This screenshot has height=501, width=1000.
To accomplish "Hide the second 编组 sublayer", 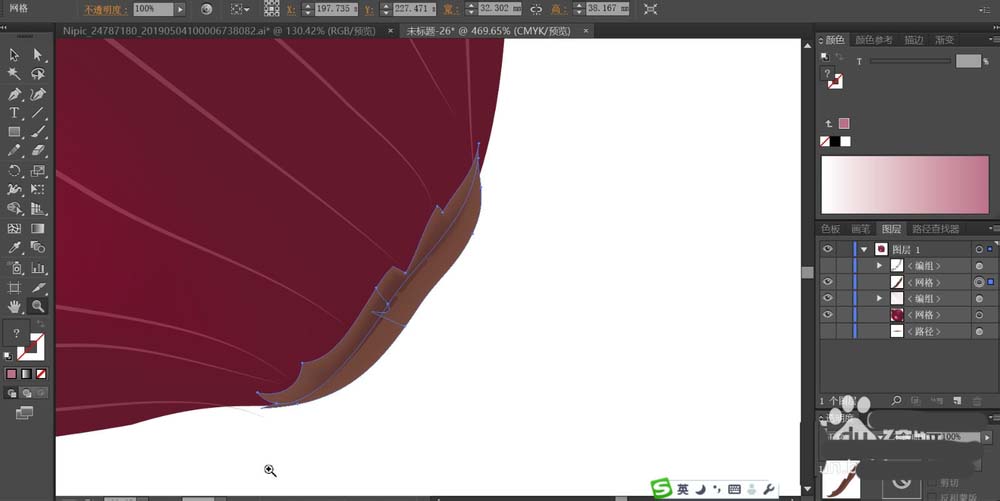I will (828, 298).
